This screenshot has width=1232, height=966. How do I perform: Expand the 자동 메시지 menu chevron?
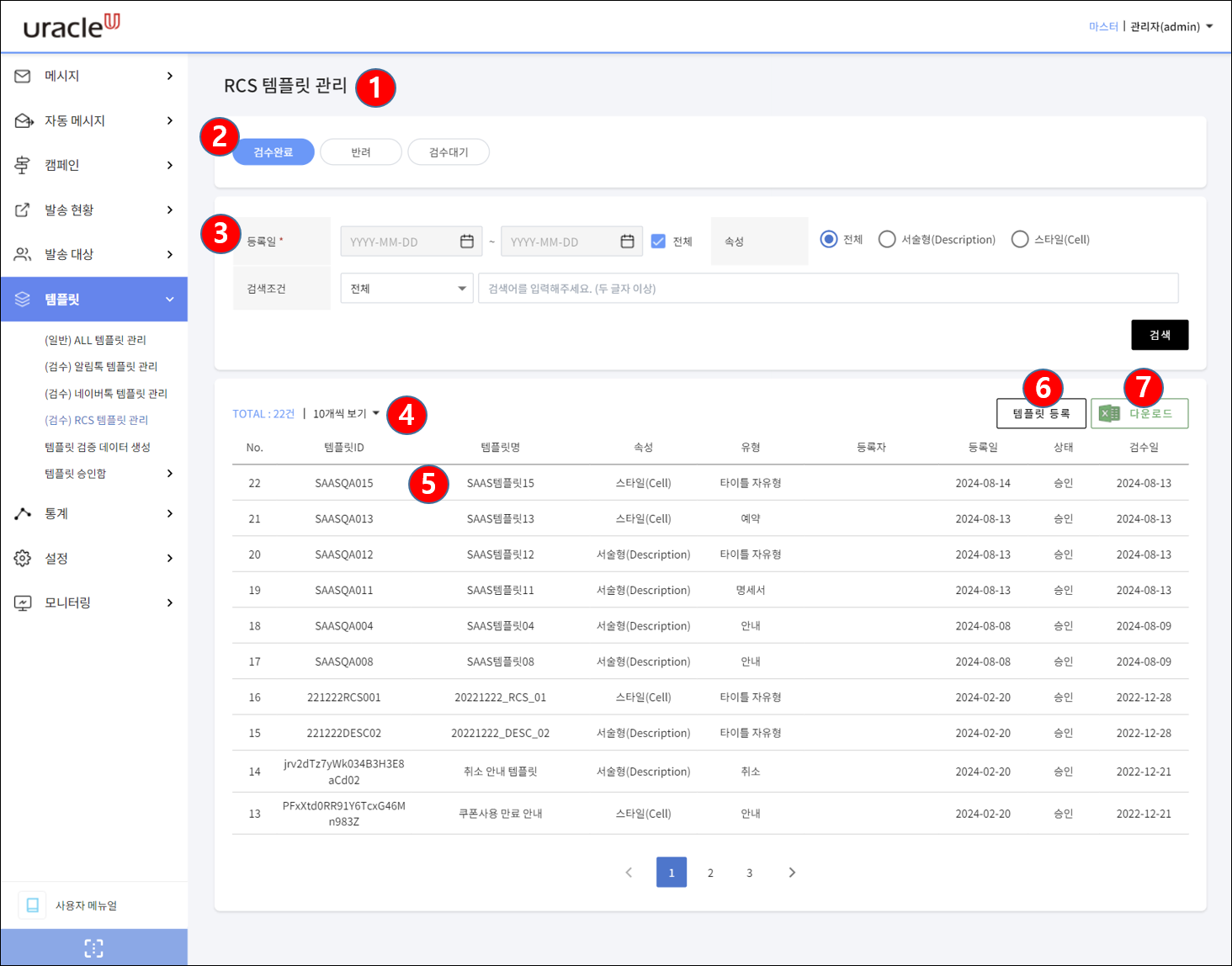pyautogui.click(x=169, y=120)
